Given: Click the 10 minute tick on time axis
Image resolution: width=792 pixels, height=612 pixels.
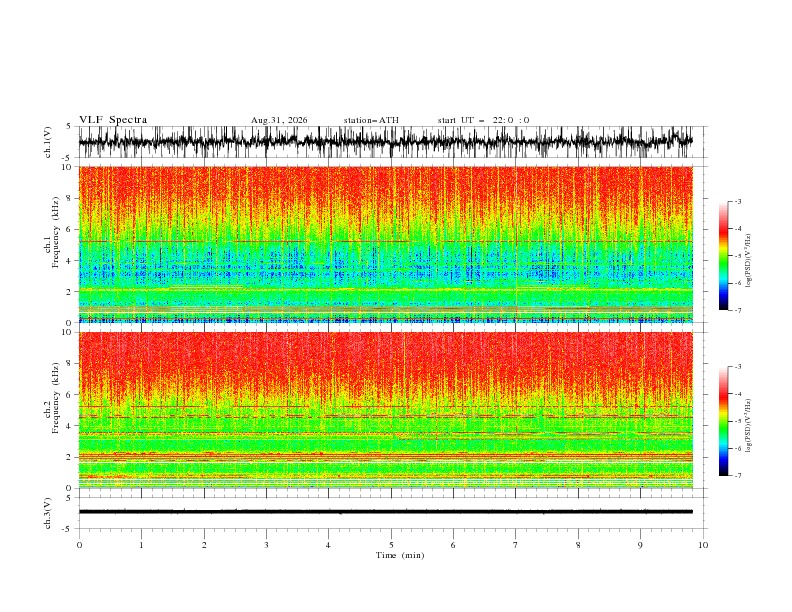Looking at the screenshot, I should click(x=703, y=545).
